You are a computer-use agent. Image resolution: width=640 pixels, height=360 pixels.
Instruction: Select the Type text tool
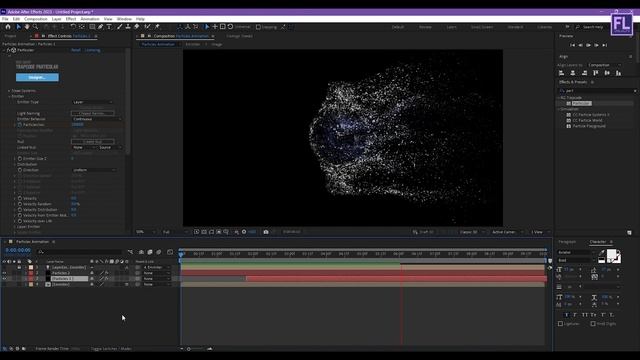109,27
